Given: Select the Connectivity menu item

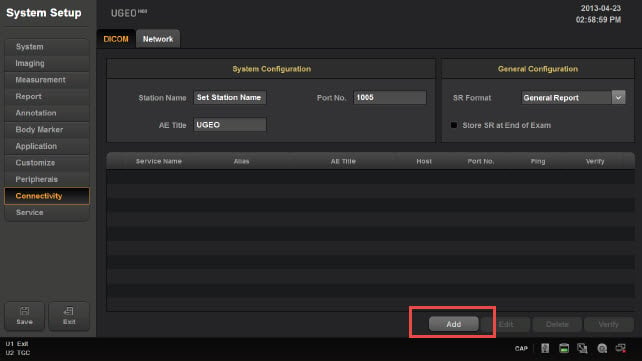Looking at the screenshot, I should click(x=47, y=196).
